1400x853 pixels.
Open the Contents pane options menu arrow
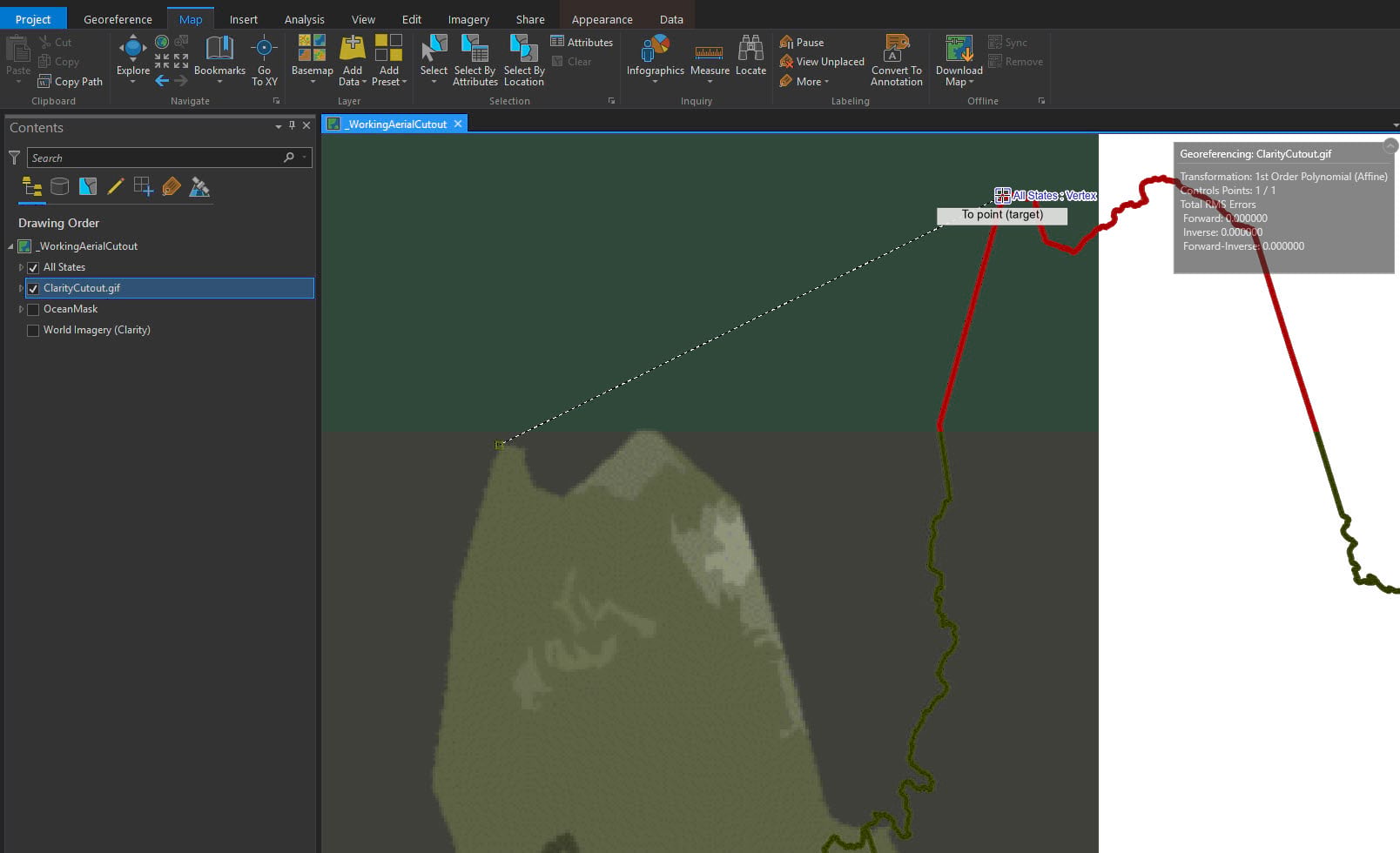[279, 127]
